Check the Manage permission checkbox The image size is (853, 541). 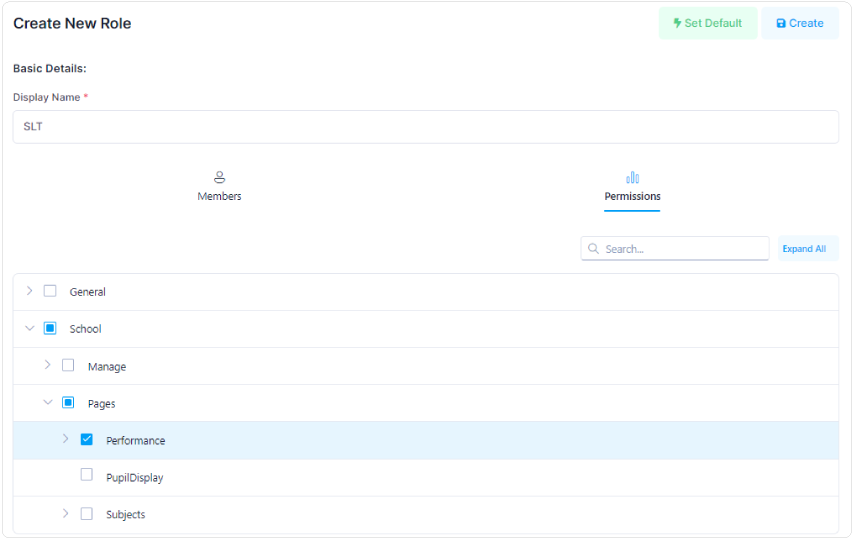(x=68, y=366)
